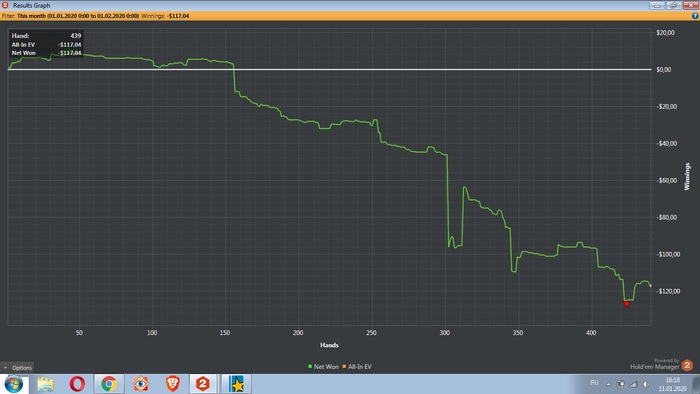Viewport: 700px width, 394px height.
Task: Click the RU language indicator
Action: (x=594, y=383)
